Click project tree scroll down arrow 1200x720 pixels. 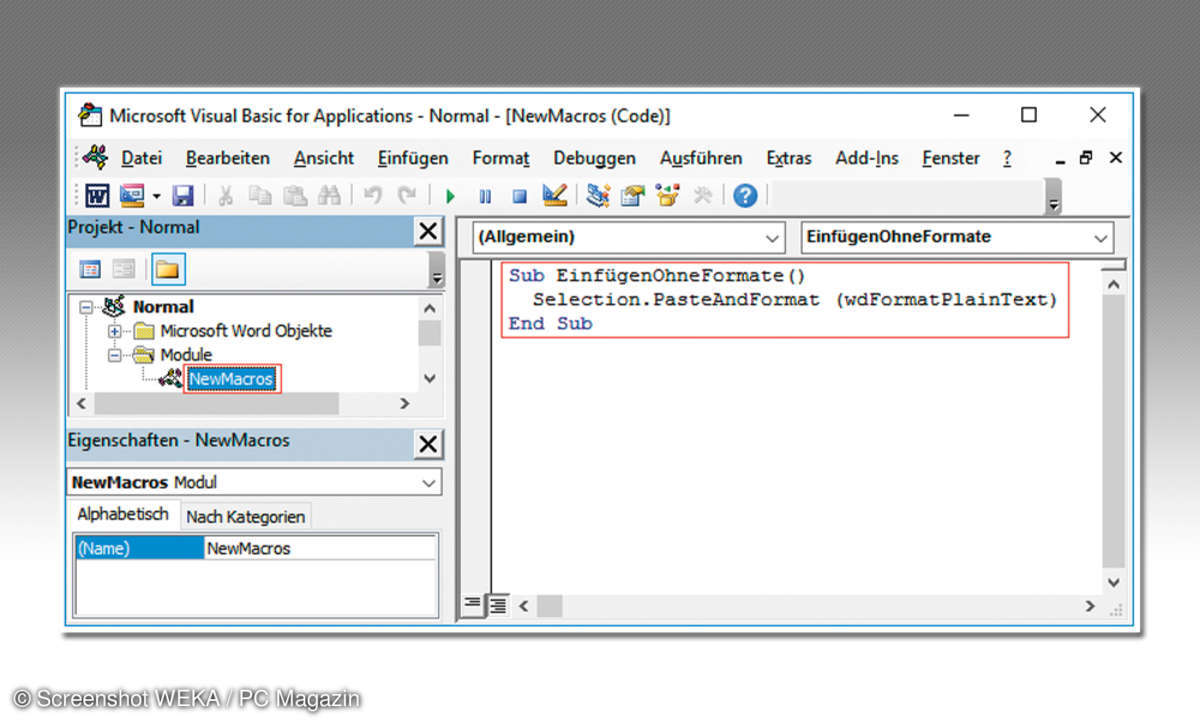[x=430, y=378]
